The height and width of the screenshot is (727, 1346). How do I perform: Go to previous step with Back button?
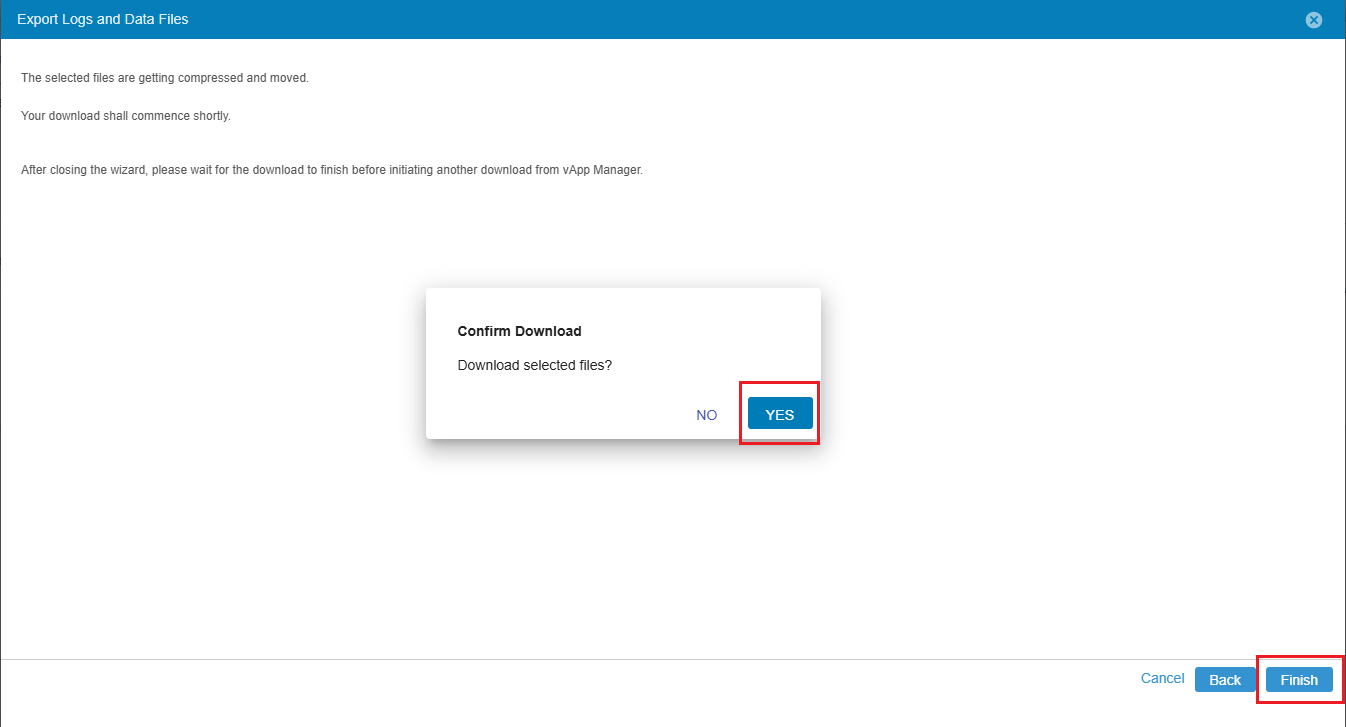coord(1225,680)
